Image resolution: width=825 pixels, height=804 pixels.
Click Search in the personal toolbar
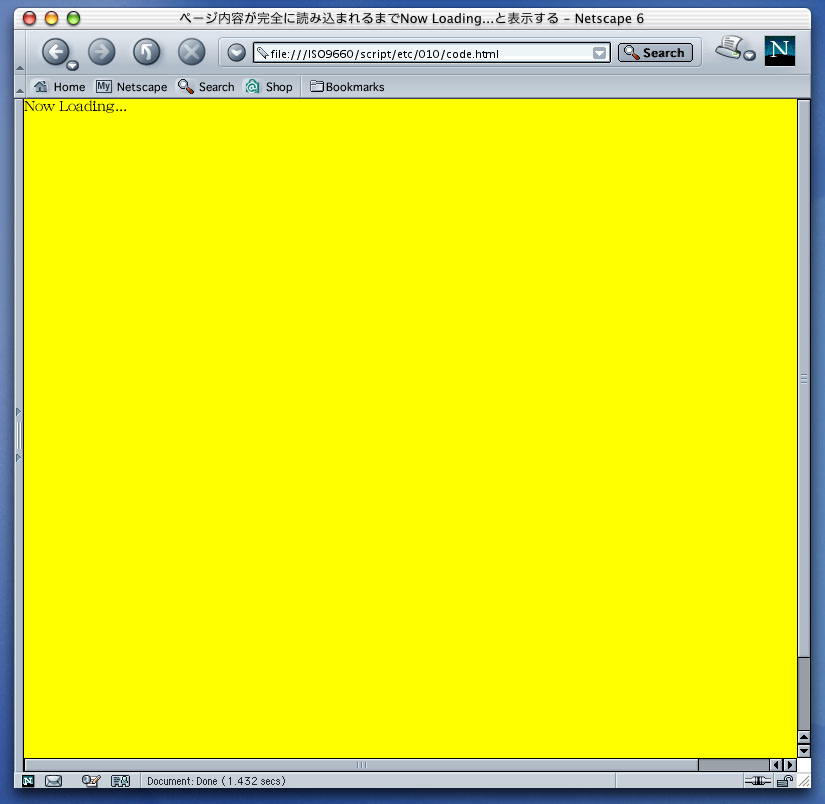coord(206,87)
